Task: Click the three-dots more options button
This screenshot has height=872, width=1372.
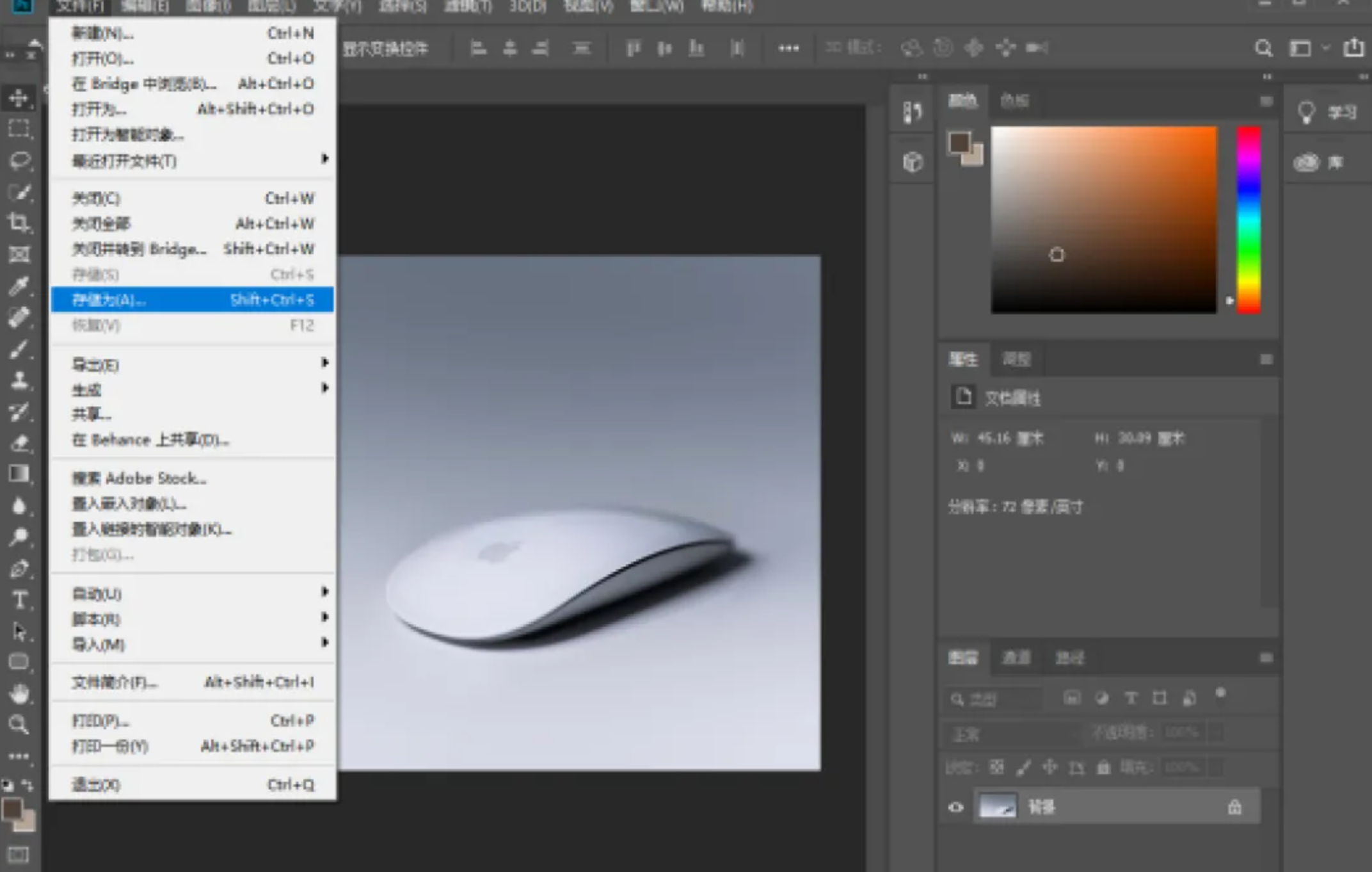Action: click(x=788, y=49)
